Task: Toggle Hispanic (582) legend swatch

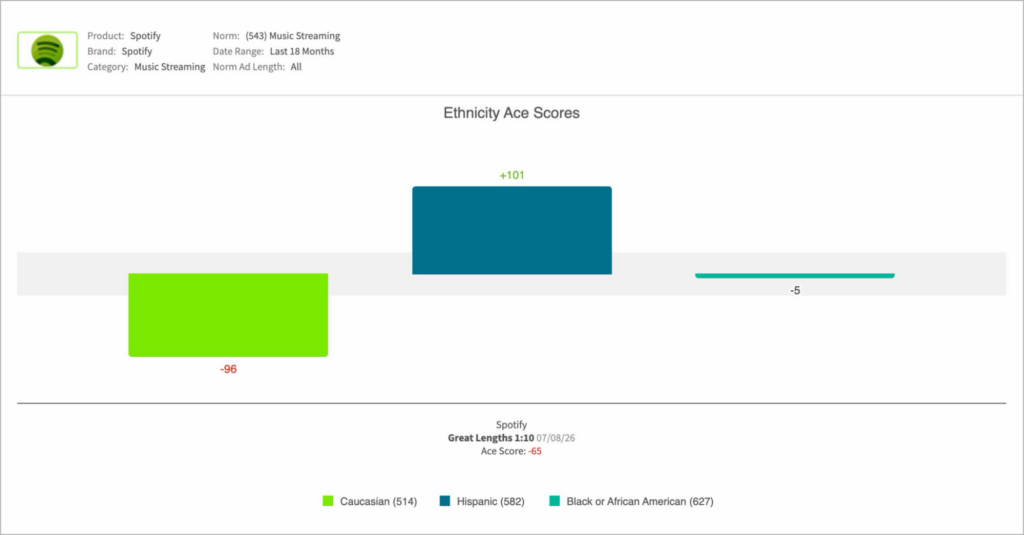Action: 445,501
